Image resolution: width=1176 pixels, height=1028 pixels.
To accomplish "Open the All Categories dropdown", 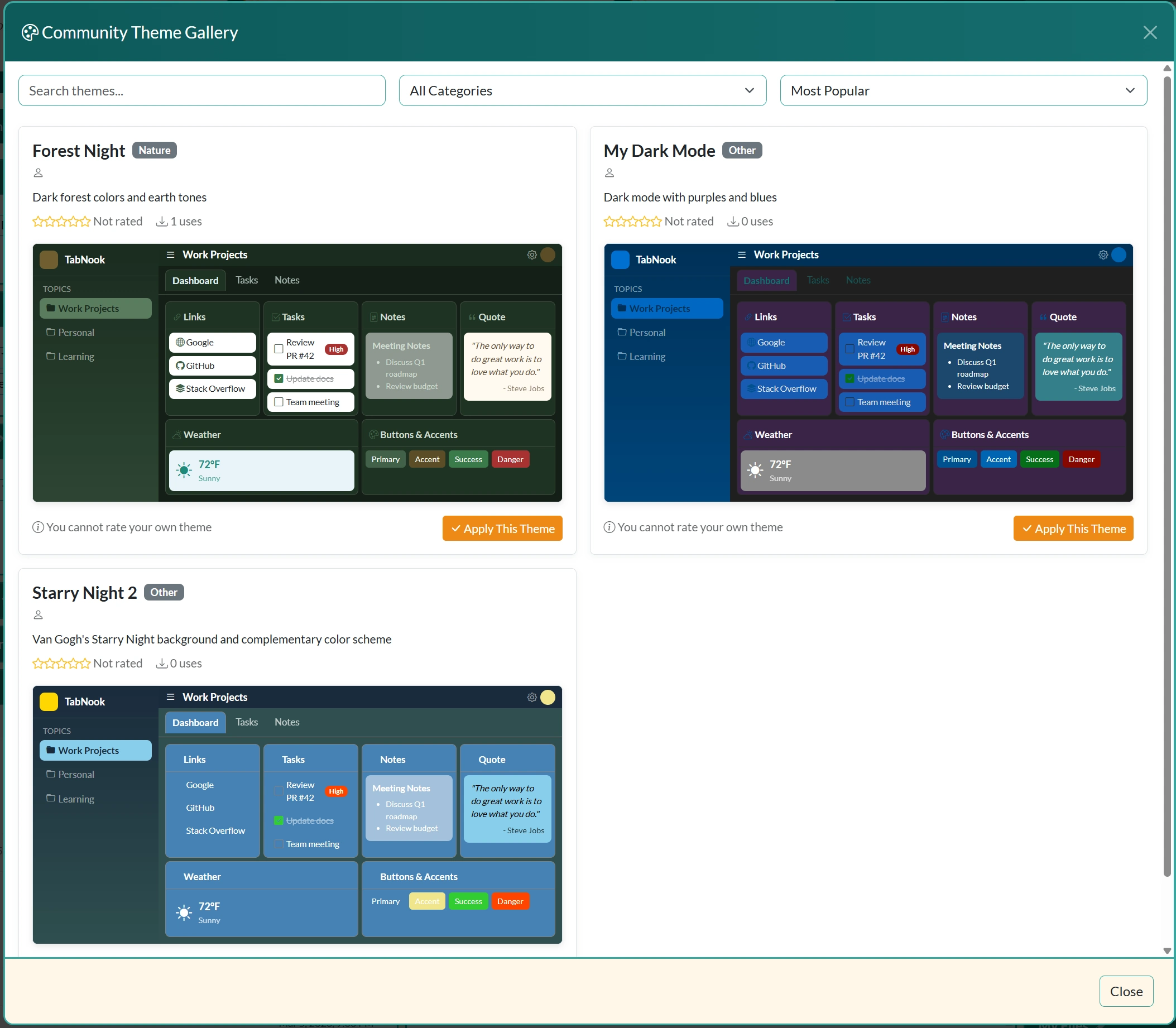I will tap(582, 90).
